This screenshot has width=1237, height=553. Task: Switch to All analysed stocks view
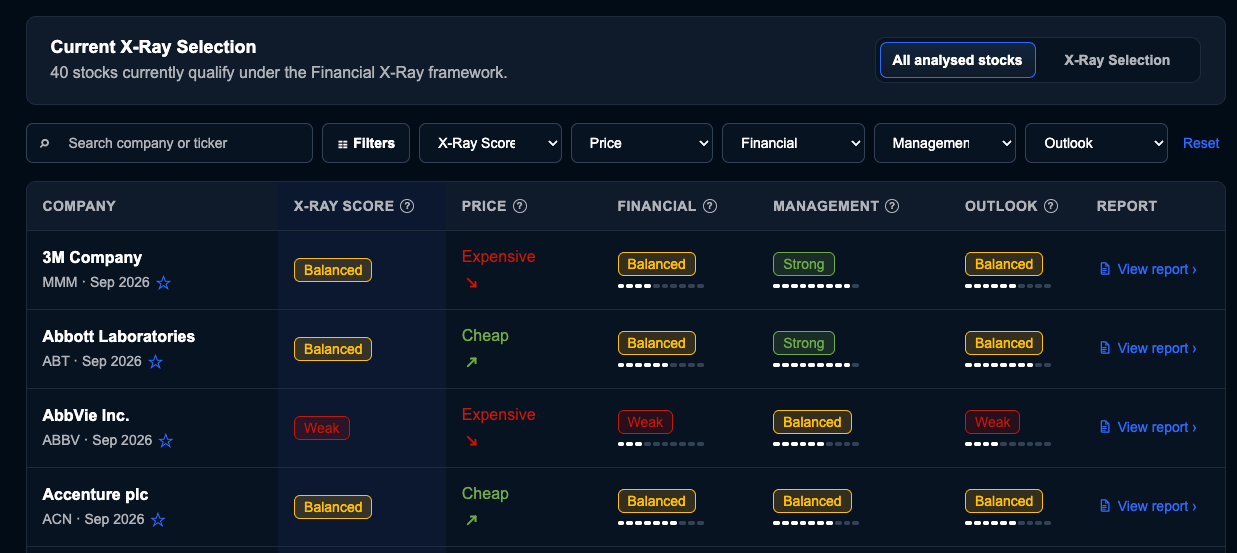957,60
